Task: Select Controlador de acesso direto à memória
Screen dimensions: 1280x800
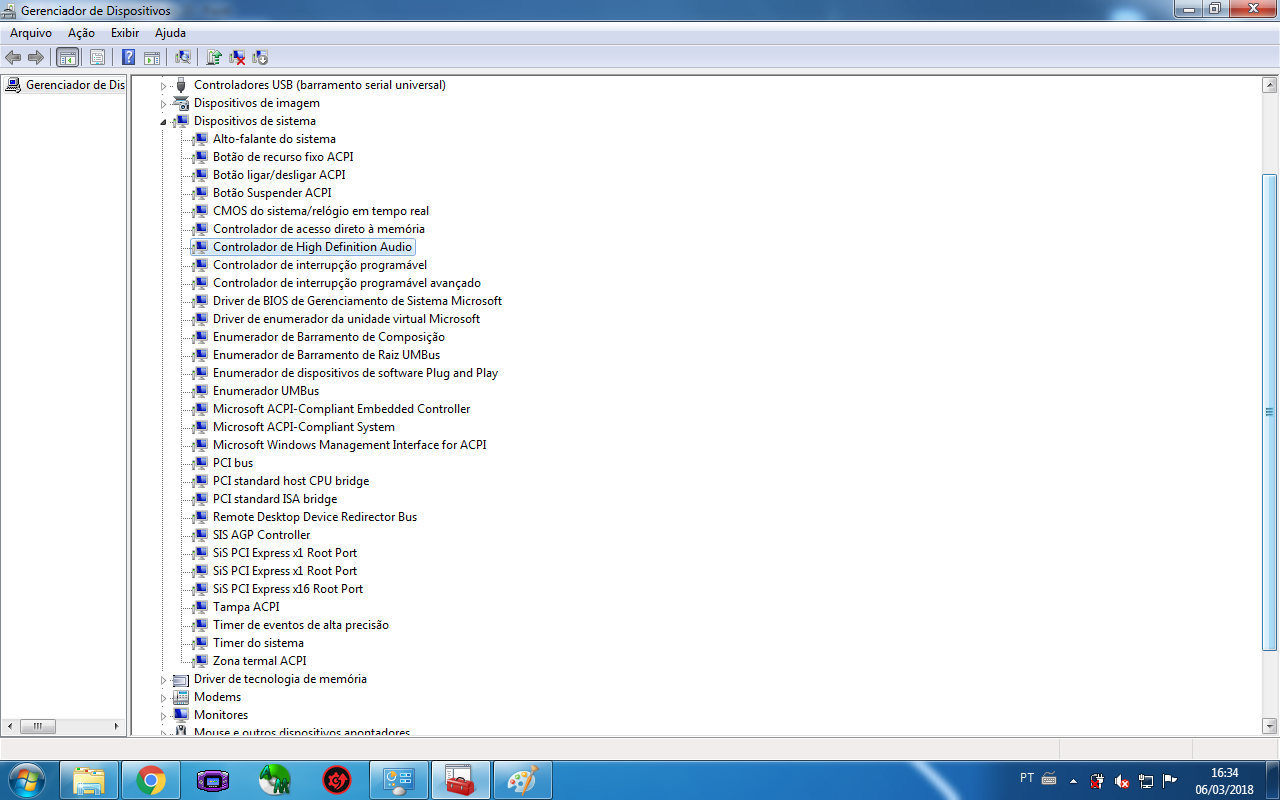Action: pos(319,229)
